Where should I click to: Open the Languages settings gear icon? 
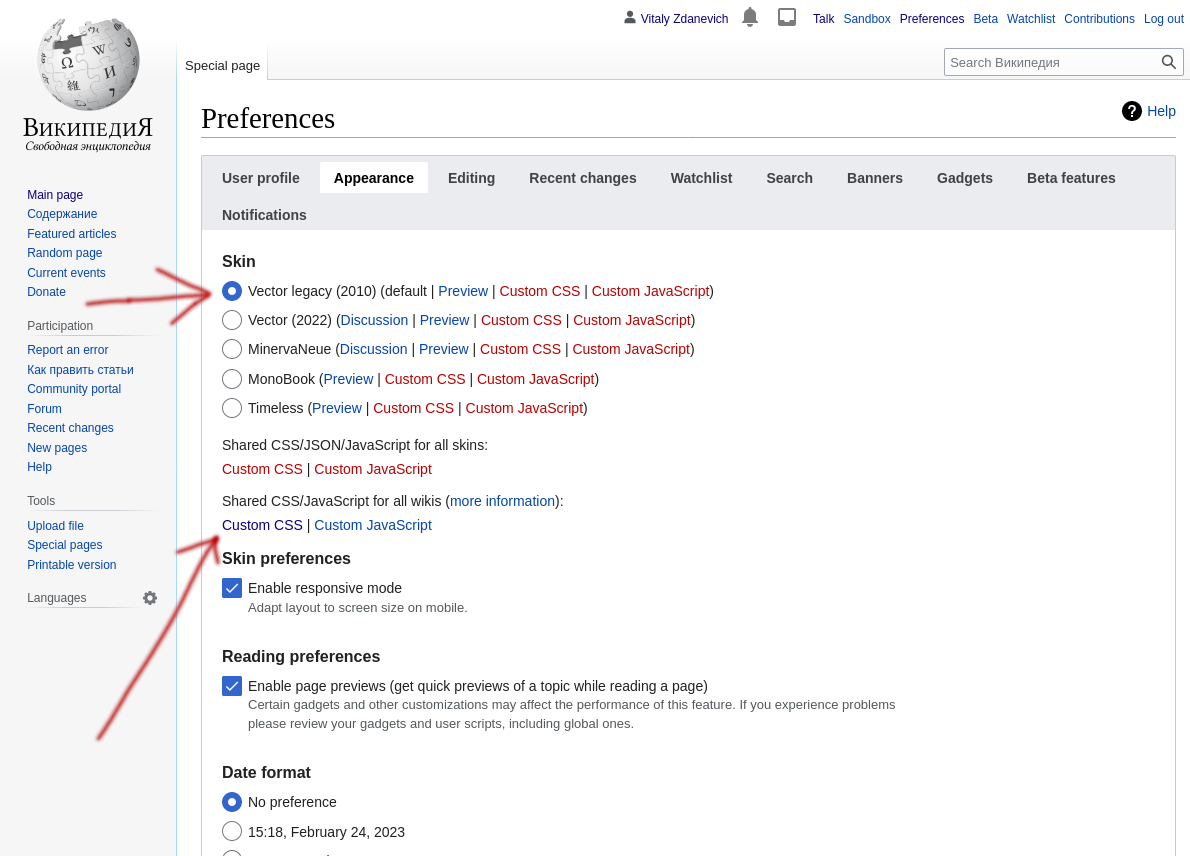point(150,598)
